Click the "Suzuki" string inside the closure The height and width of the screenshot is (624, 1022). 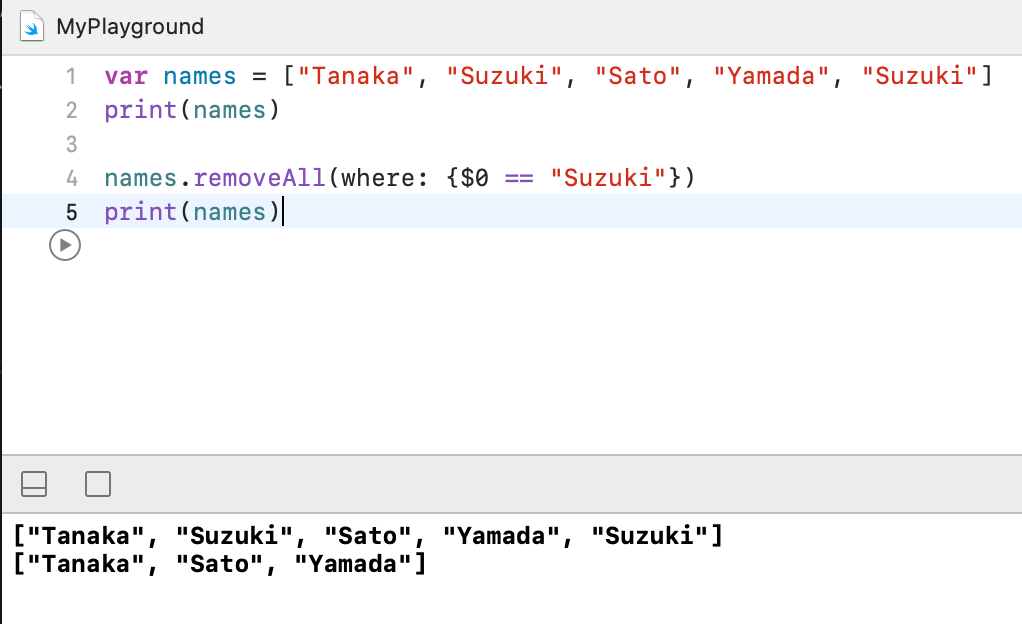610,178
